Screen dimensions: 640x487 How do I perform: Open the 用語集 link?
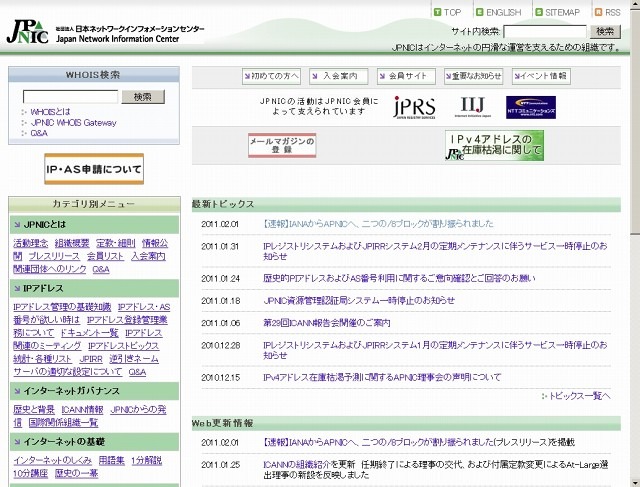[111, 461]
